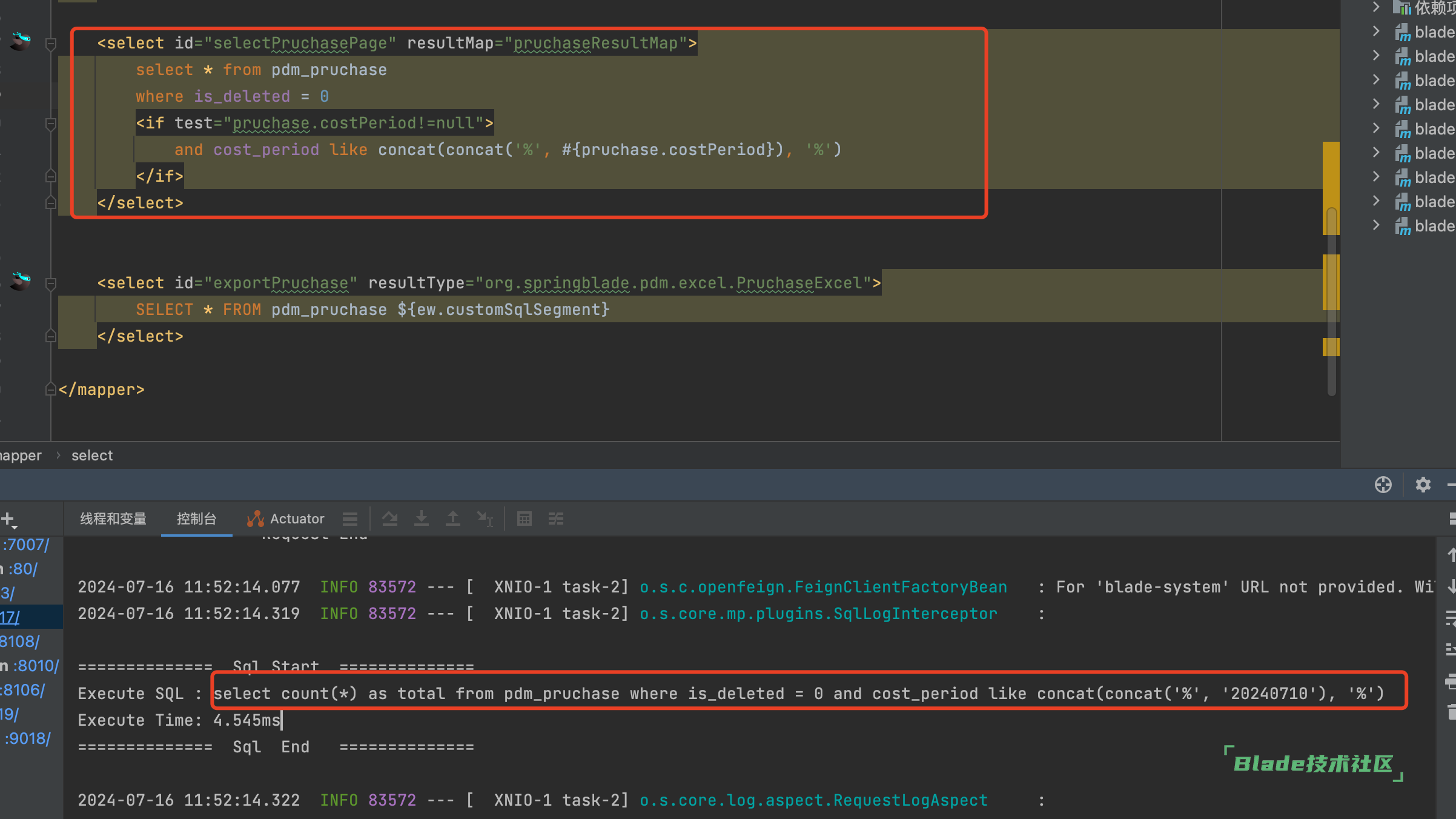Open the gear settings of the tool window
The width and height of the screenshot is (1456, 819).
click(1423, 485)
